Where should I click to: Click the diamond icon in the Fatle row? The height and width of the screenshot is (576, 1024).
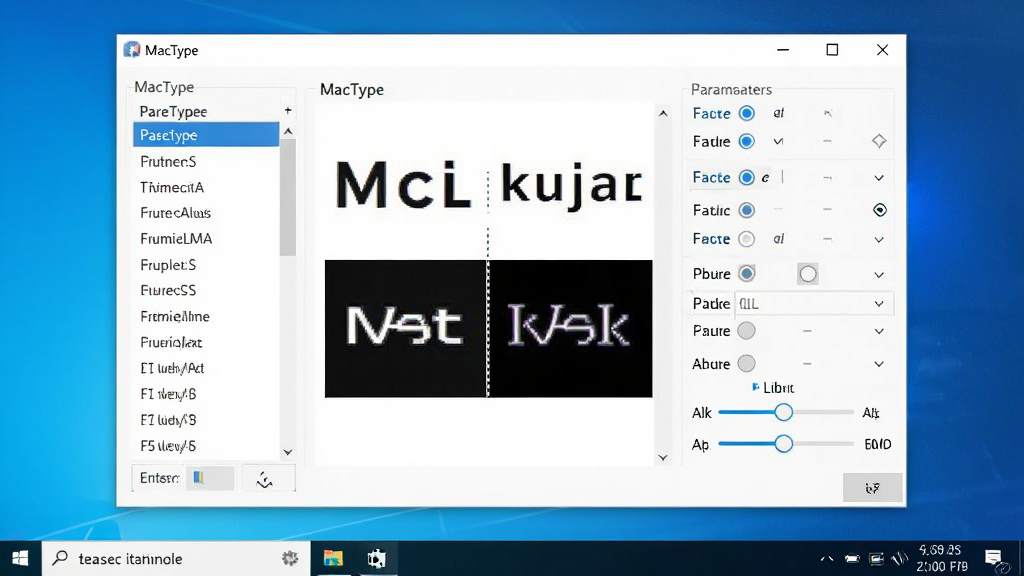click(x=879, y=141)
